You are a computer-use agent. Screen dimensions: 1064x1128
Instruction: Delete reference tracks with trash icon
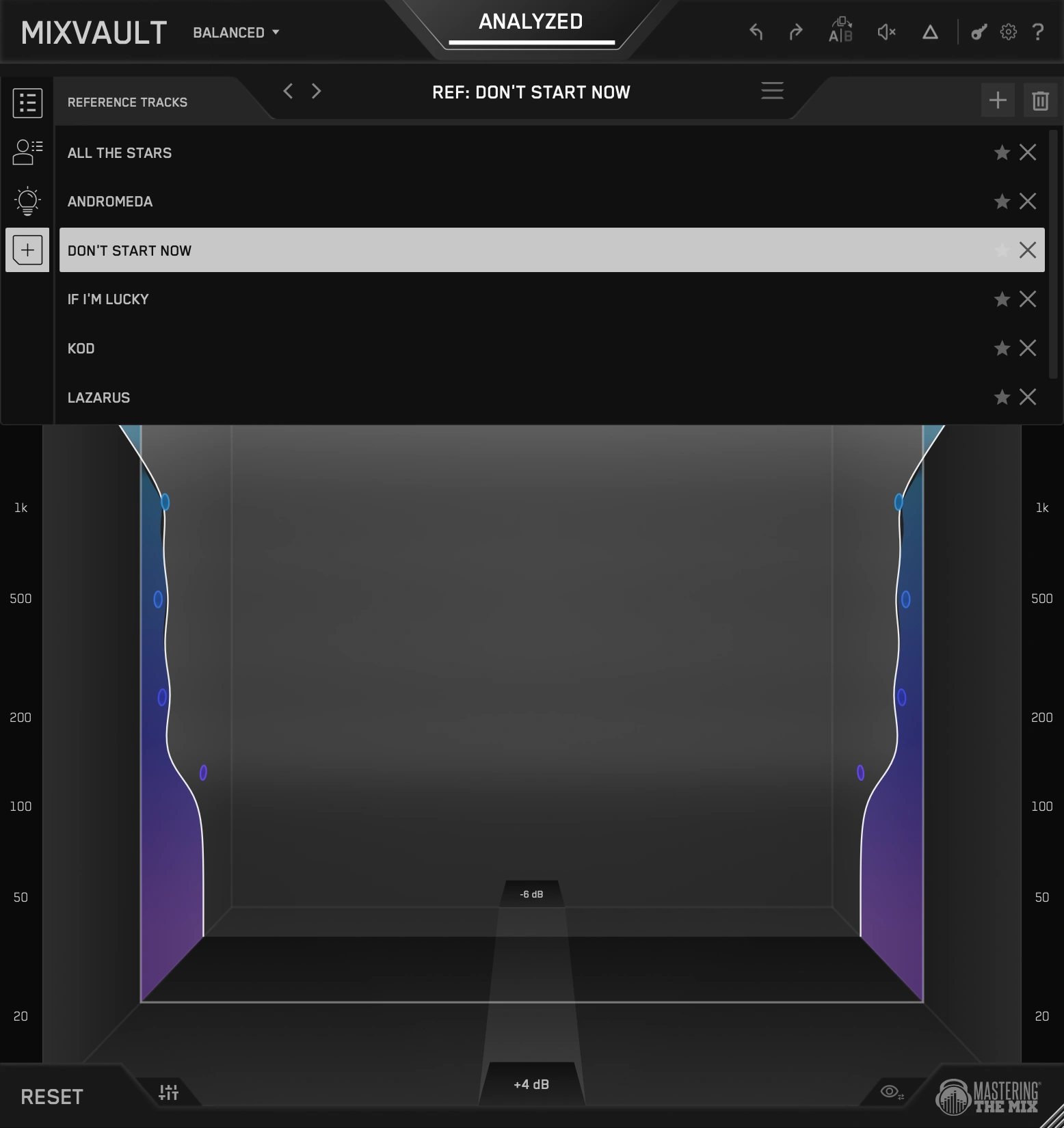pyautogui.click(x=1040, y=100)
